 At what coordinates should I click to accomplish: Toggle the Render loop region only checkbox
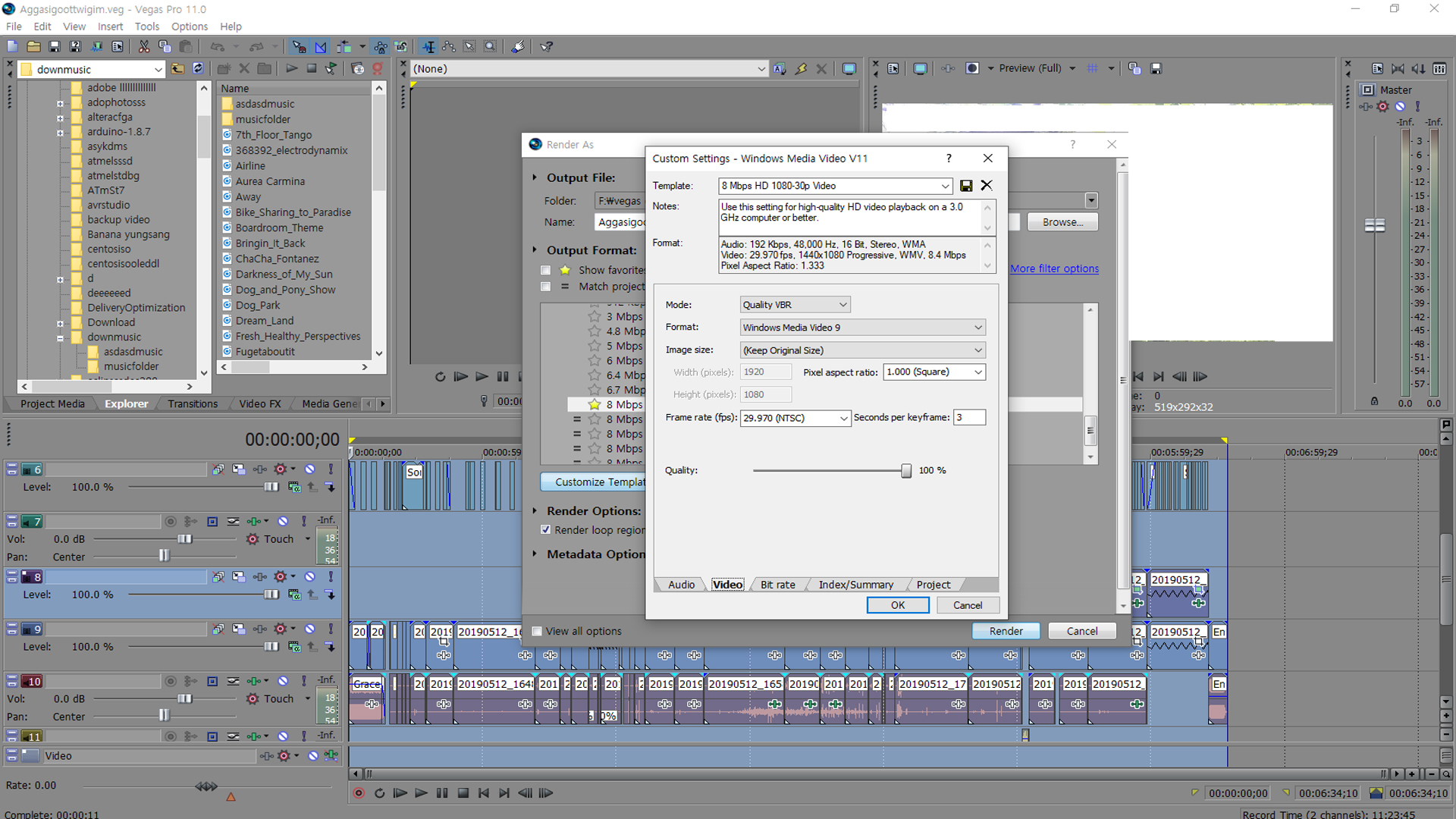point(545,530)
